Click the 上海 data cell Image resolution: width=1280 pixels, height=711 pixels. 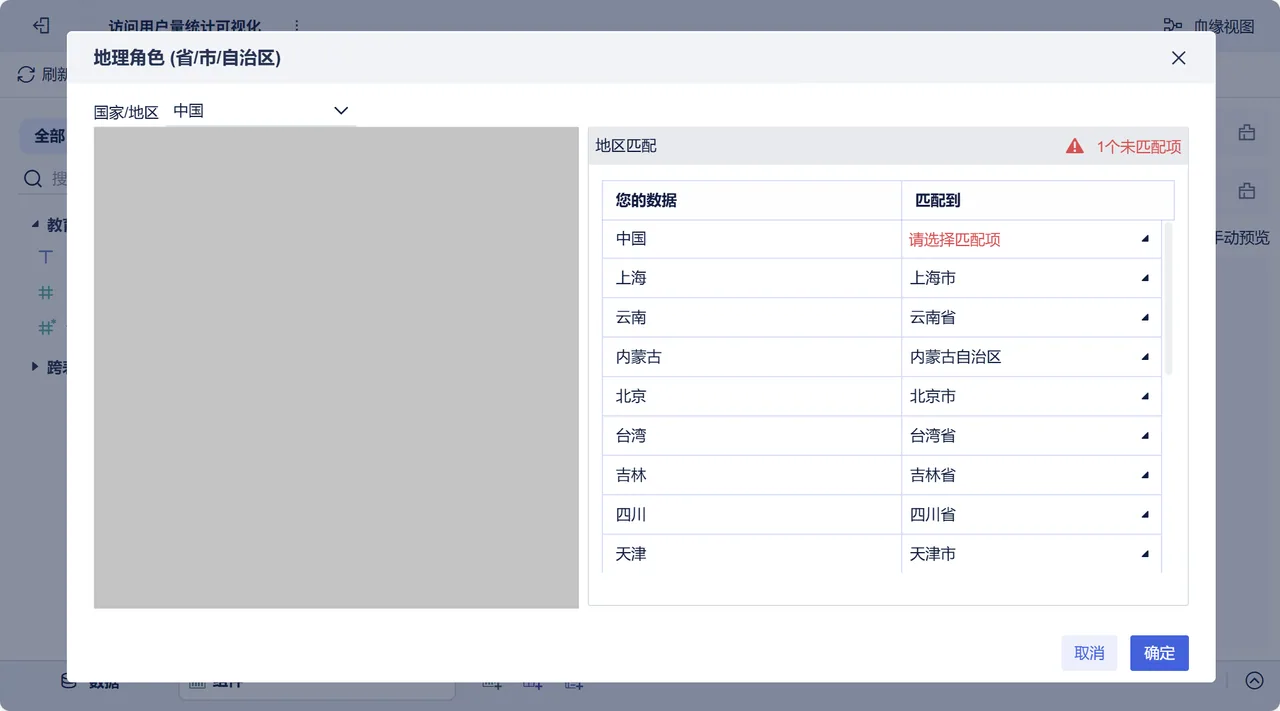tap(751, 278)
